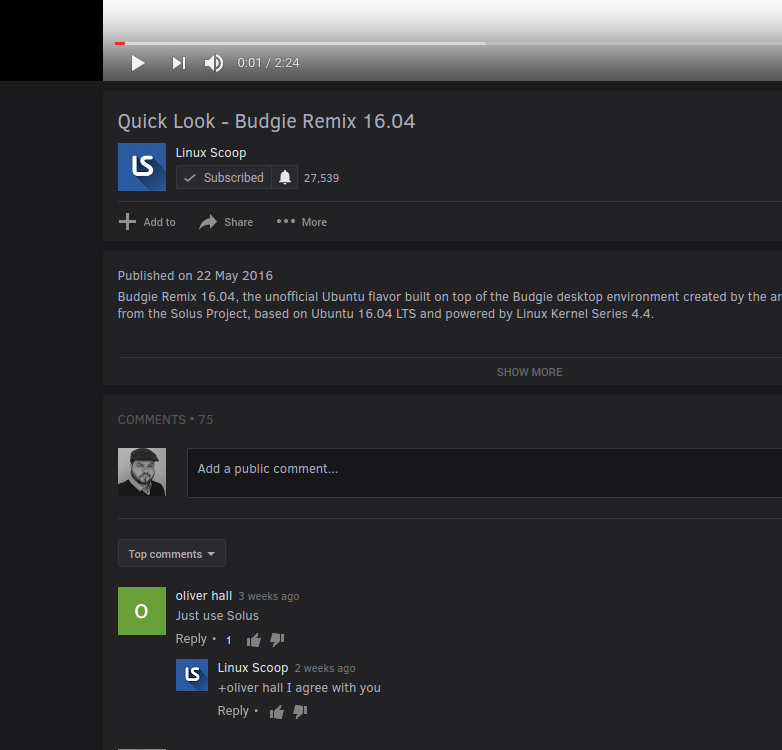Seek on the video progress bar
The image size is (782, 750).
click(x=448, y=43)
